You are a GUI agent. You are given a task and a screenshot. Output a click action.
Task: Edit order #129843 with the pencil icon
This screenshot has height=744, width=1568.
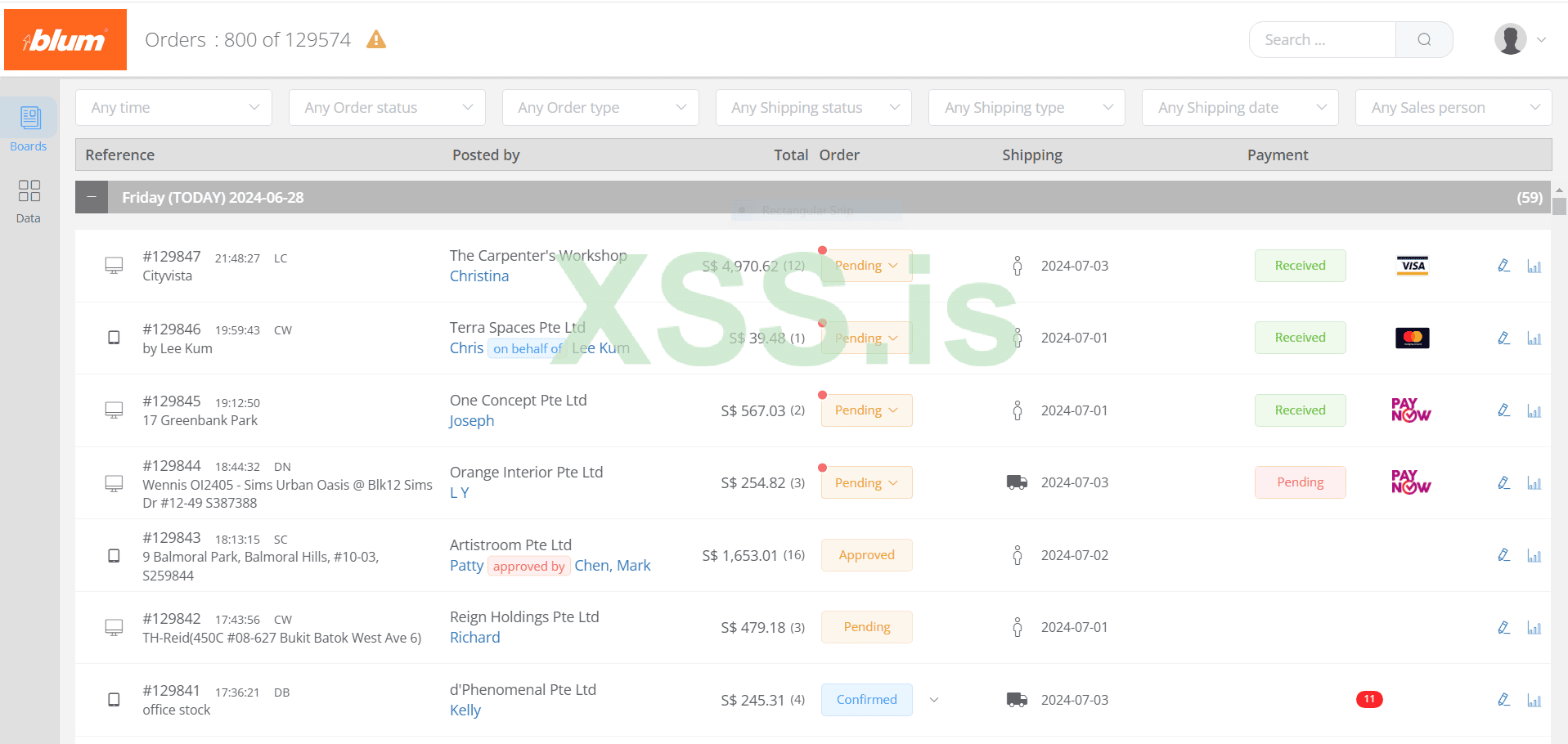pos(1503,555)
